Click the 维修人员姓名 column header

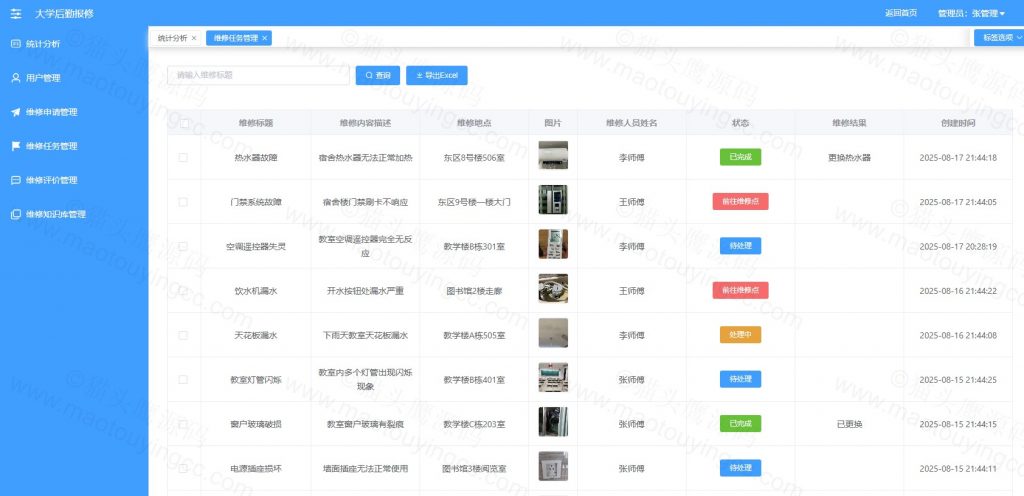632,123
